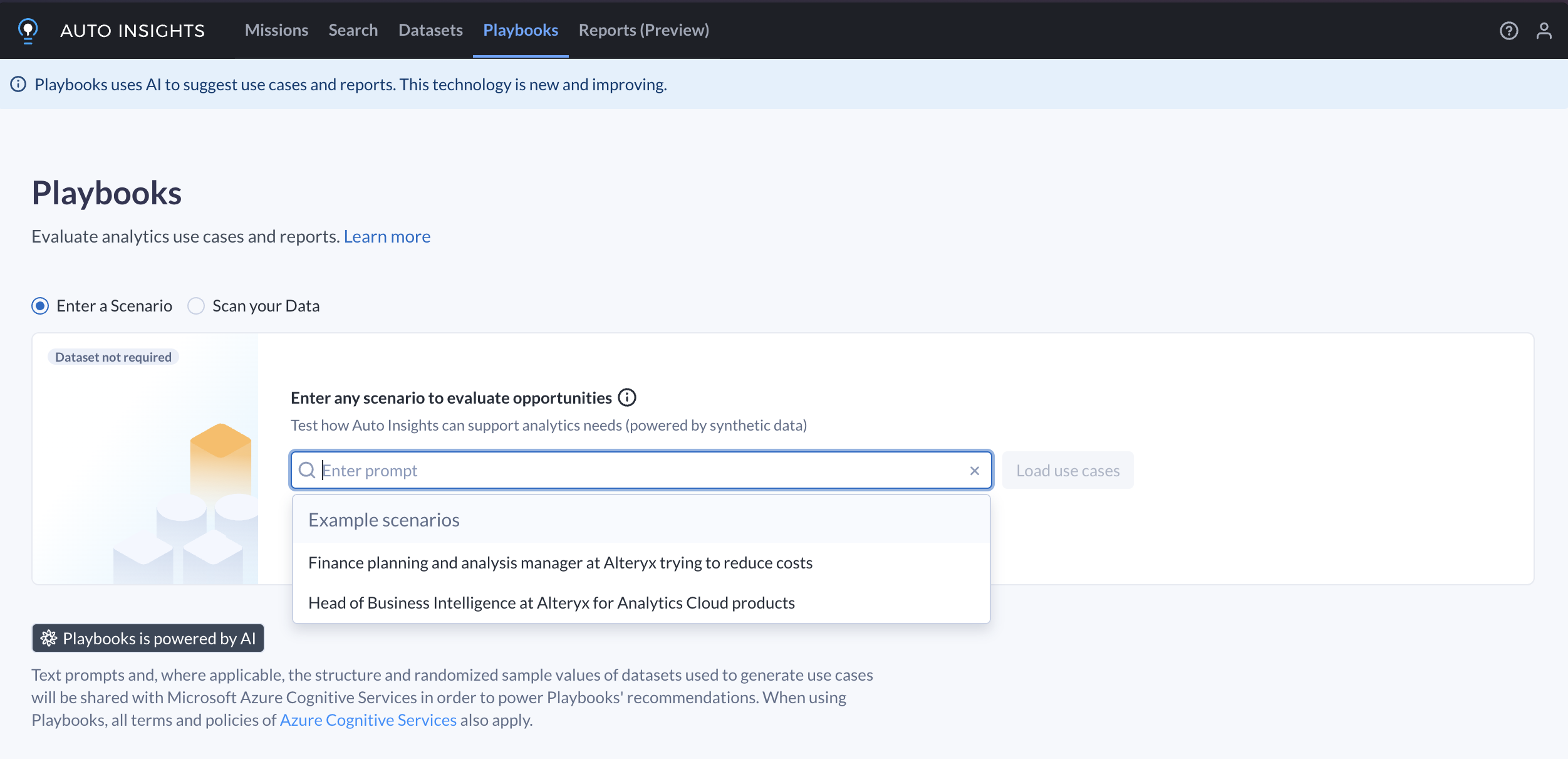Open the Search tab
This screenshot has height=759, width=1568.
[353, 30]
